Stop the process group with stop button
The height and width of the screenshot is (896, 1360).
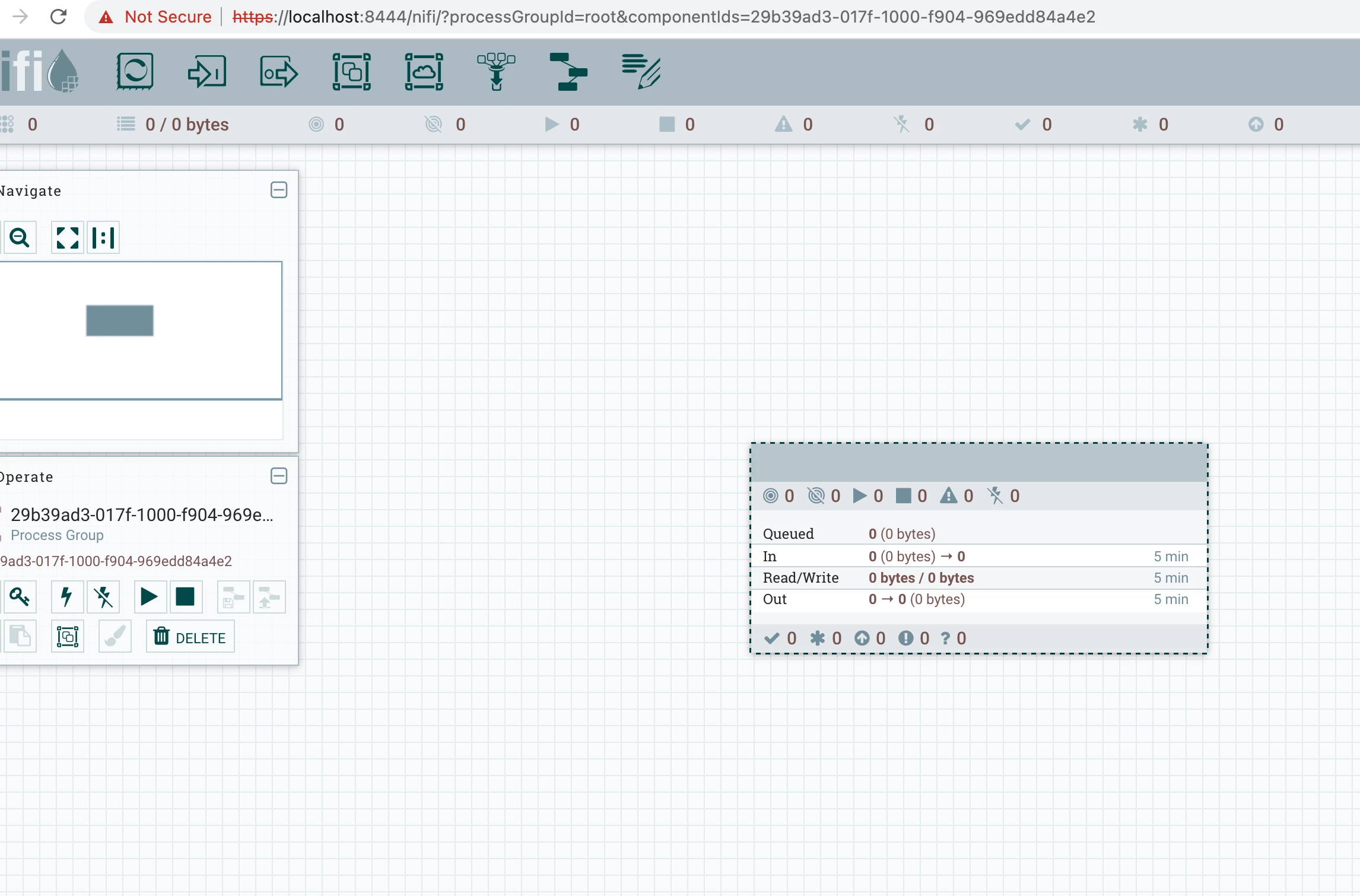[186, 597]
